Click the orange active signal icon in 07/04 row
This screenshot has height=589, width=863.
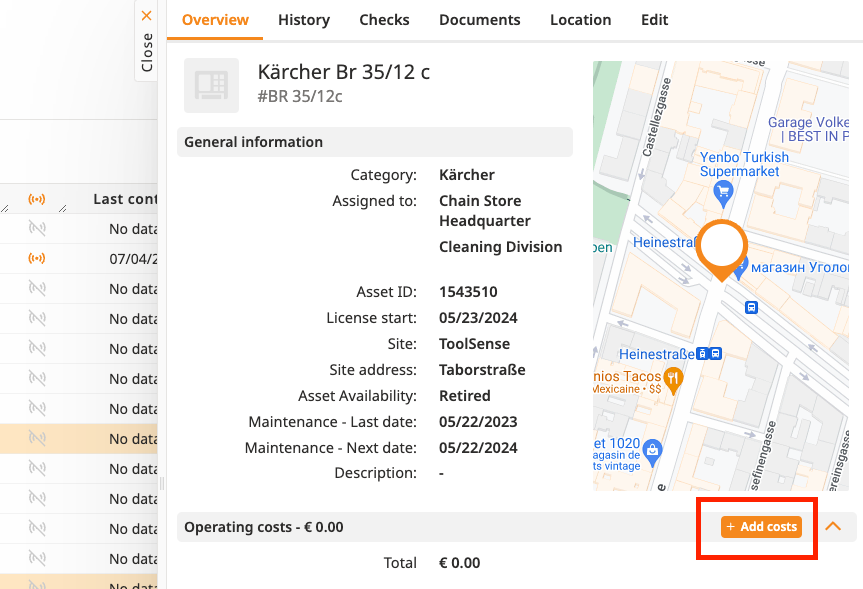(37, 258)
